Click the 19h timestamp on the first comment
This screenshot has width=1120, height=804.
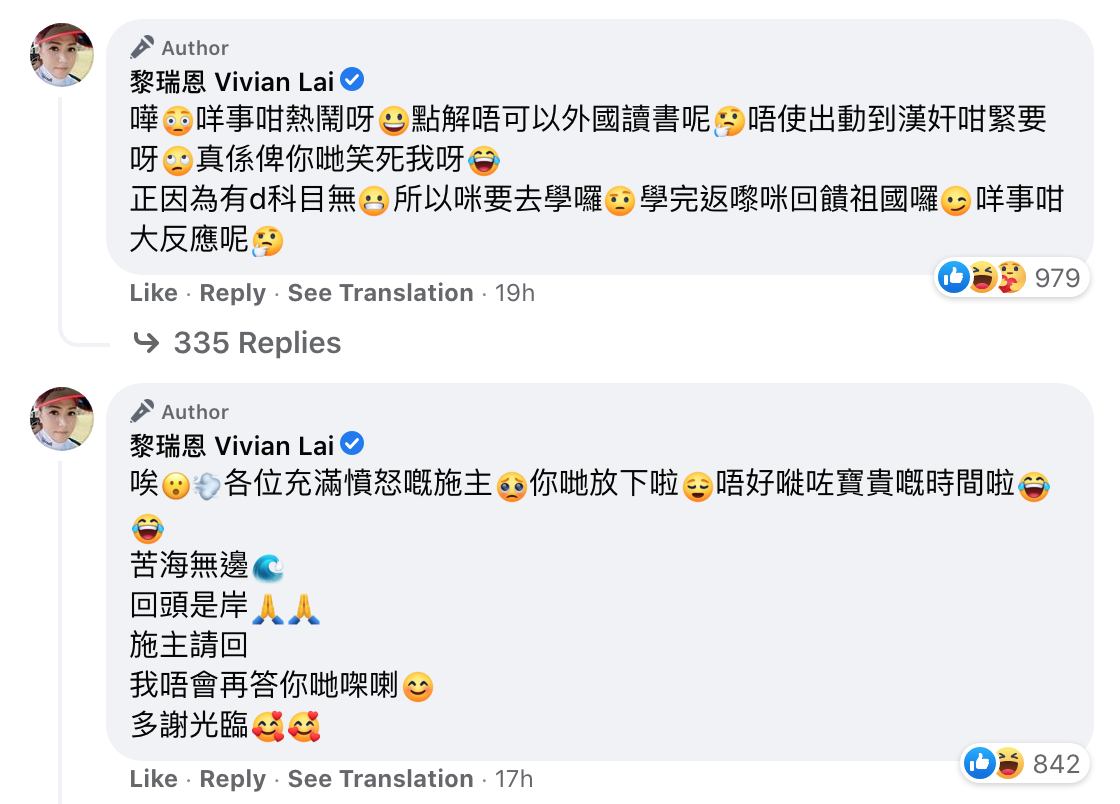click(x=515, y=293)
